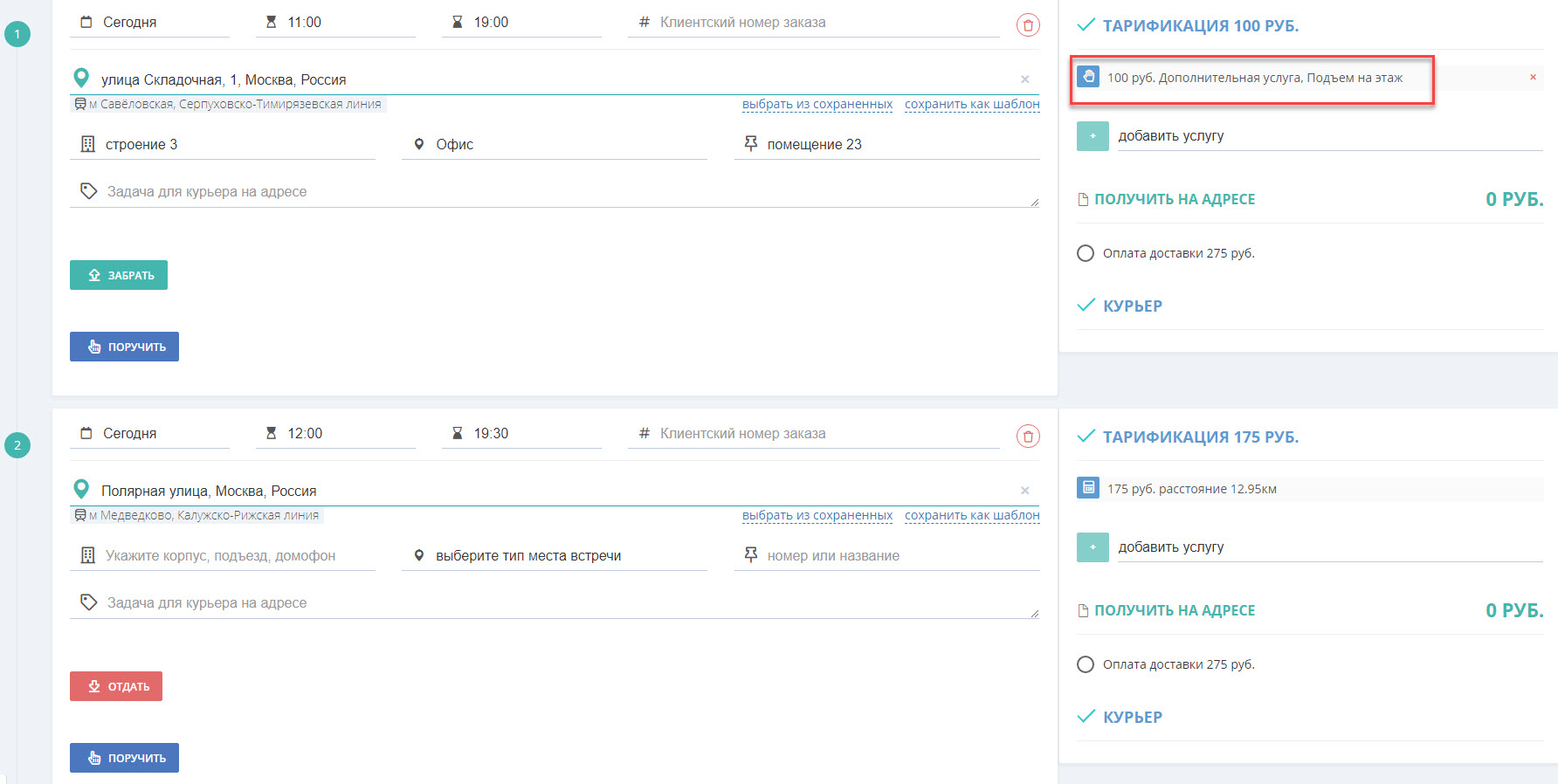This screenshot has width=1558, height=784.
Task: Click step 2 circle marker
Action: point(17,445)
